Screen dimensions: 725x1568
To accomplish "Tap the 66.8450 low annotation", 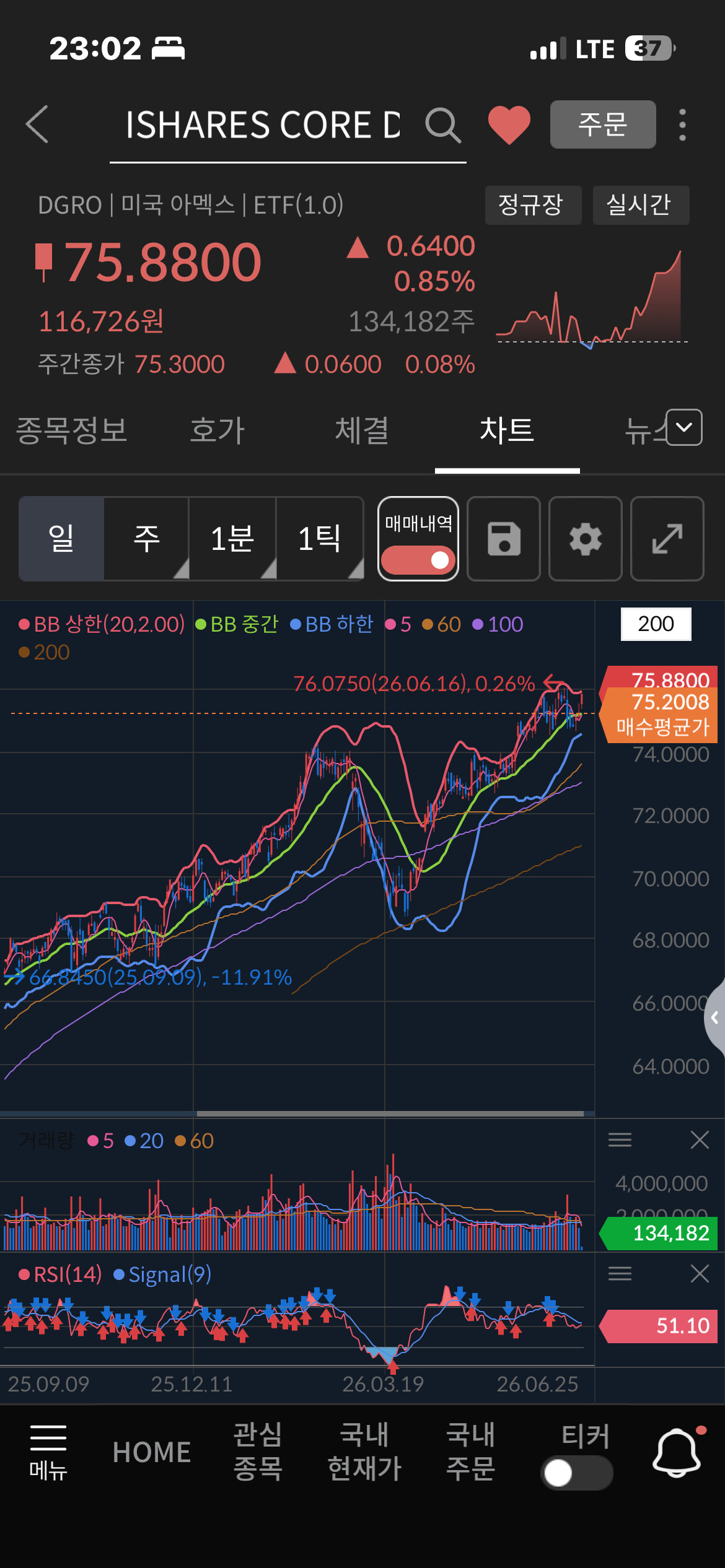I will pyautogui.click(x=160, y=977).
